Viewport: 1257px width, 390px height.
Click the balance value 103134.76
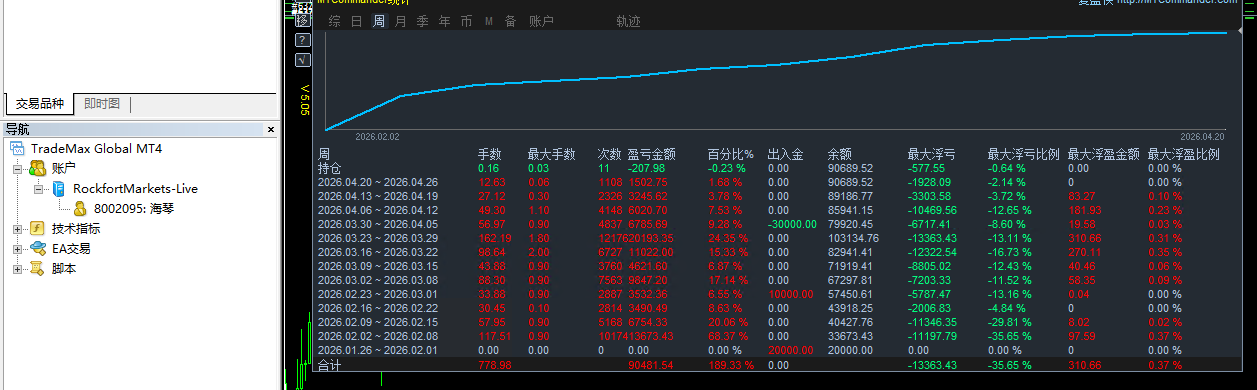(x=854, y=239)
